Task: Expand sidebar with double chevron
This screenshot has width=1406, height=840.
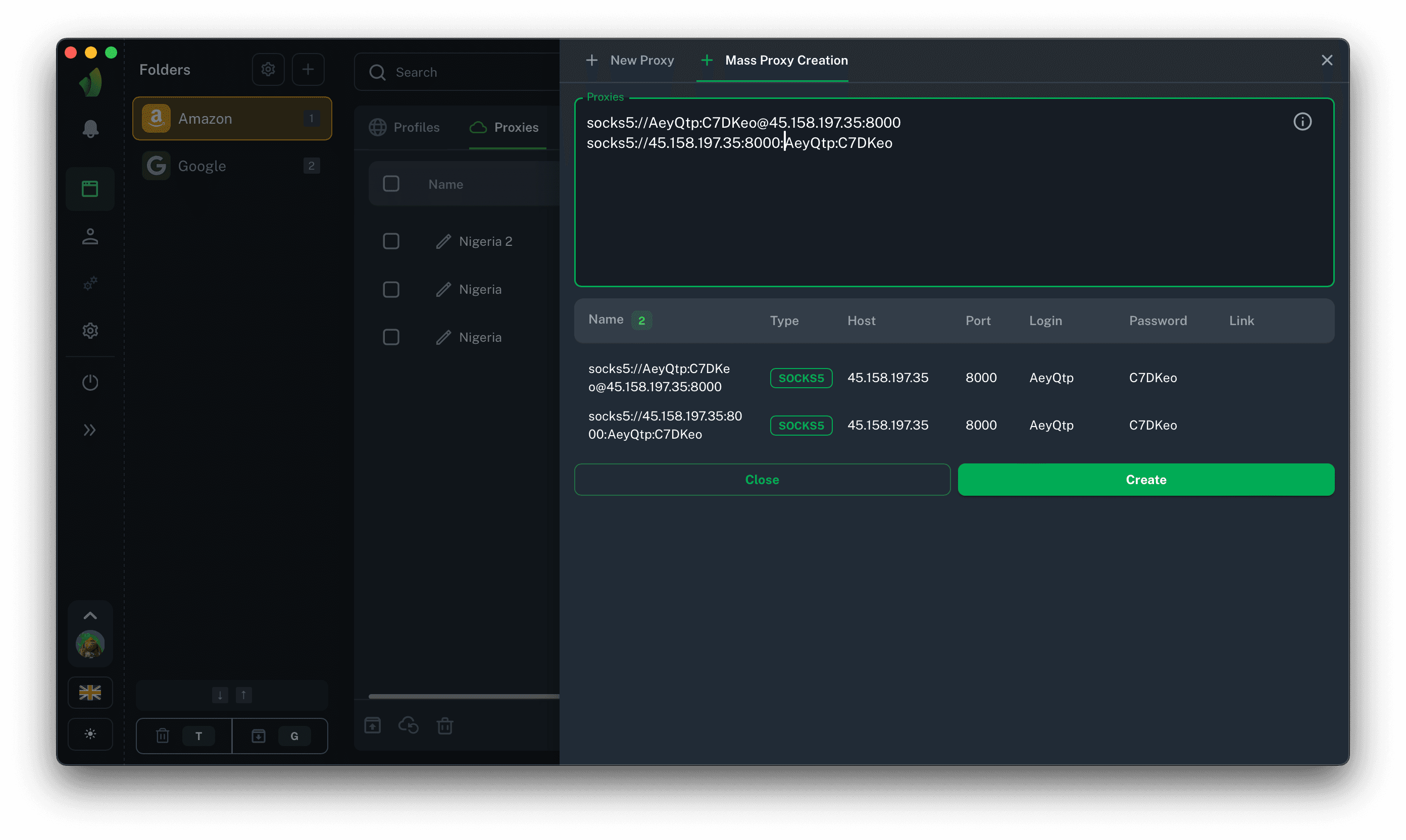Action: (x=90, y=430)
